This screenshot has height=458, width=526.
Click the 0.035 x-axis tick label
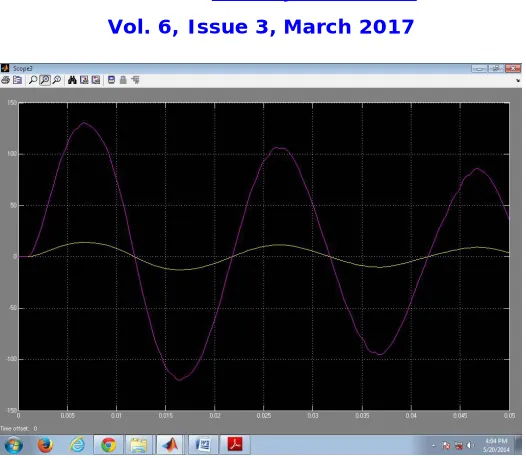(x=362, y=416)
